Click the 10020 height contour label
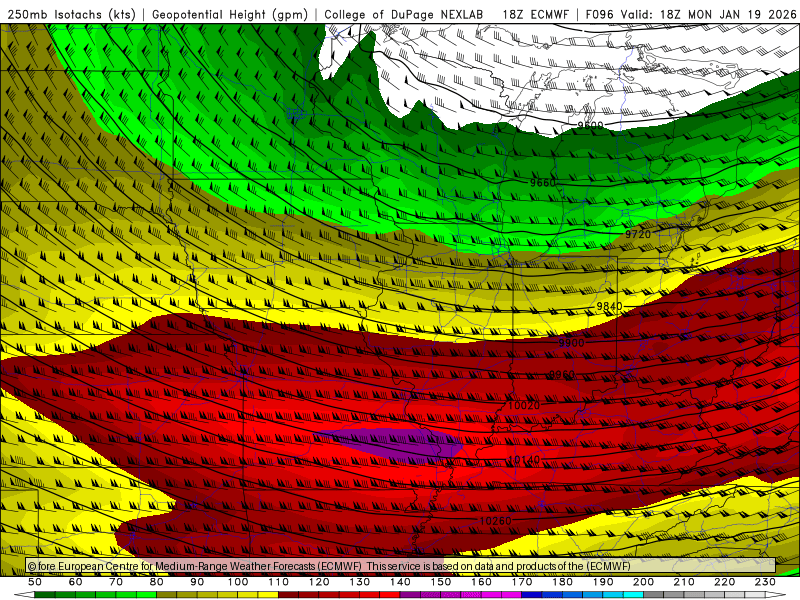The height and width of the screenshot is (600, 800). tap(524, 406)
